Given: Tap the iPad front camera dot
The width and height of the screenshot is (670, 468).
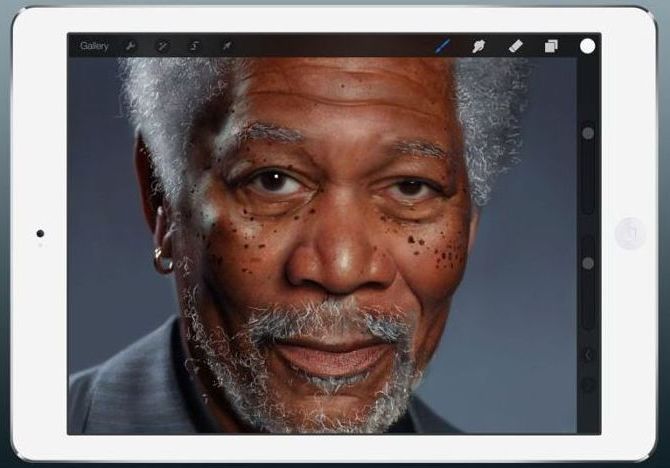Looking at the screenshot, I should coord(40,233).
